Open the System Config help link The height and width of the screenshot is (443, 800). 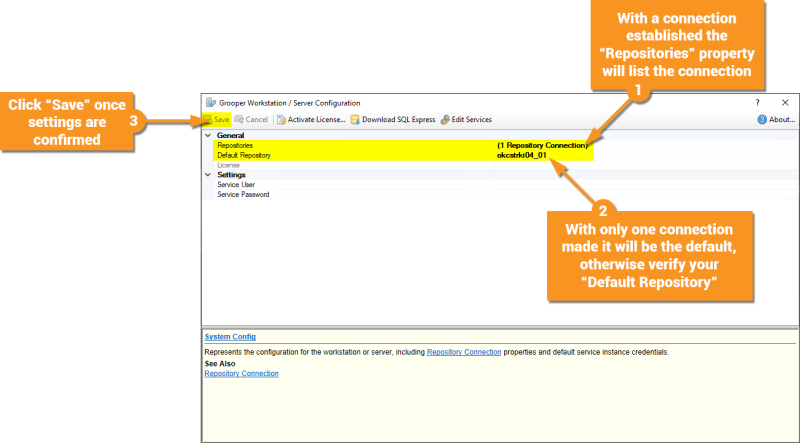click(230, 337)
